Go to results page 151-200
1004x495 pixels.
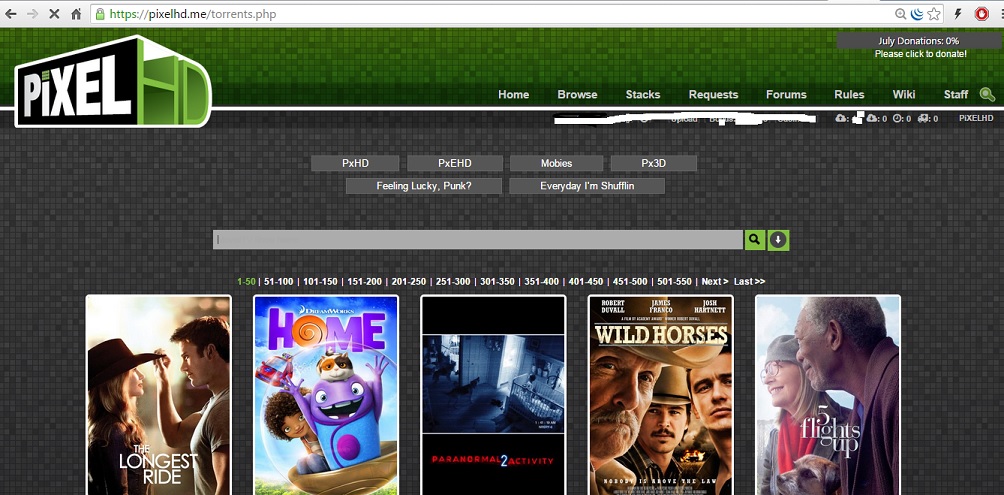pyautogui.click(x=364, y=282)
